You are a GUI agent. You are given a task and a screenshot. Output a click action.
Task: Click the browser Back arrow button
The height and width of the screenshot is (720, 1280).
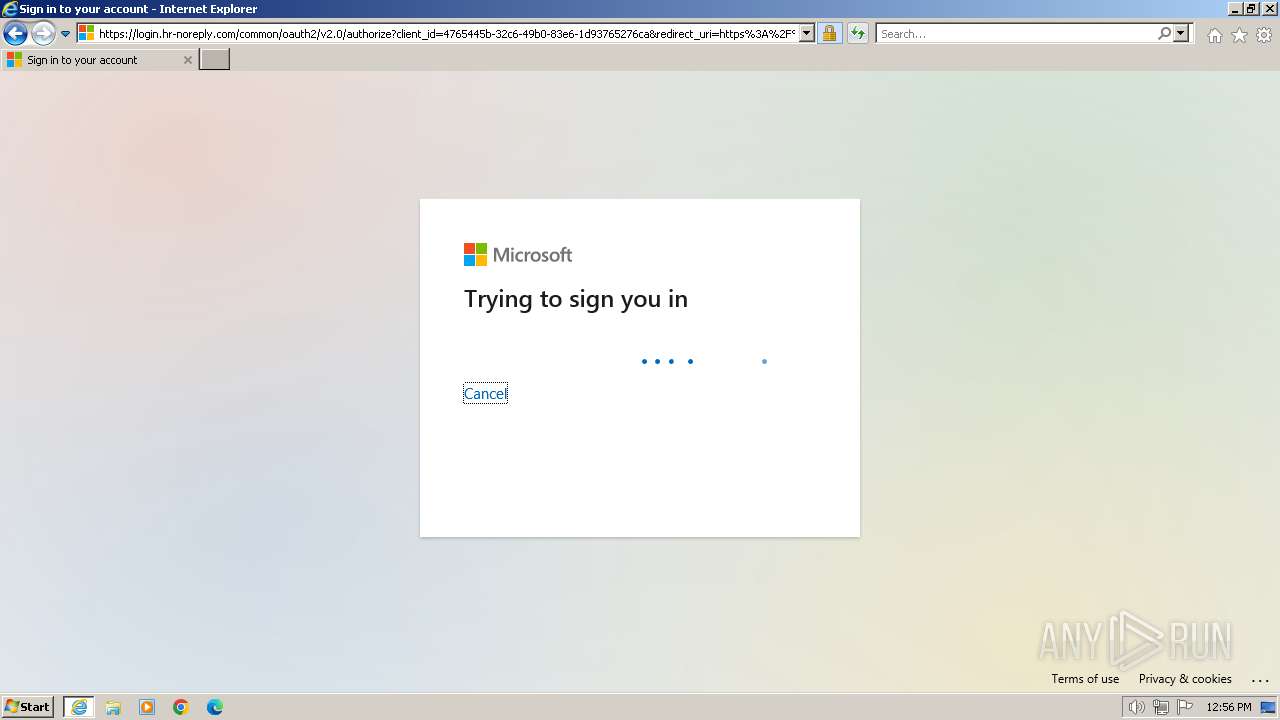coord(15,34)
